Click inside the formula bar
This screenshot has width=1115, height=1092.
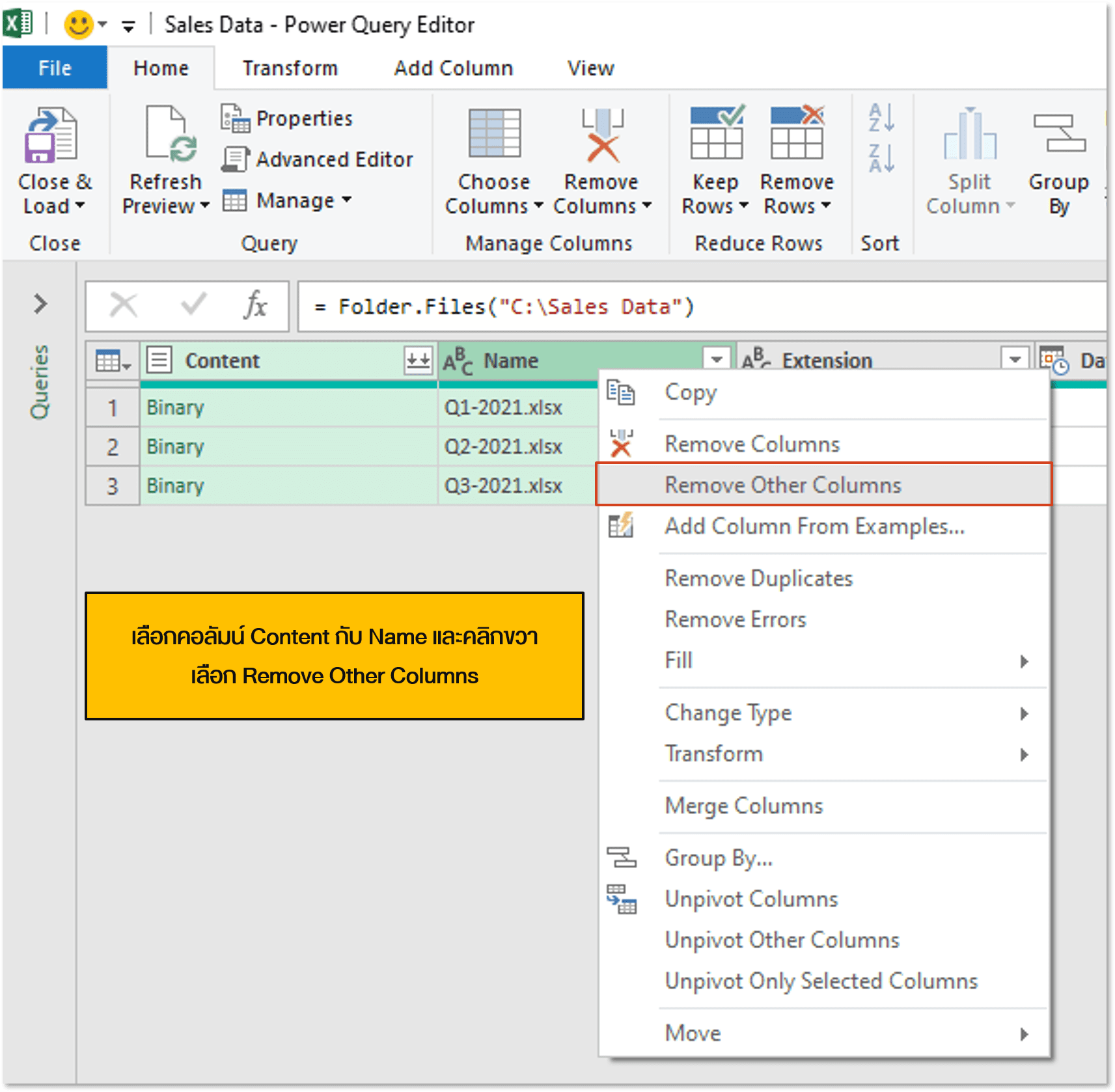pos(586,306)
